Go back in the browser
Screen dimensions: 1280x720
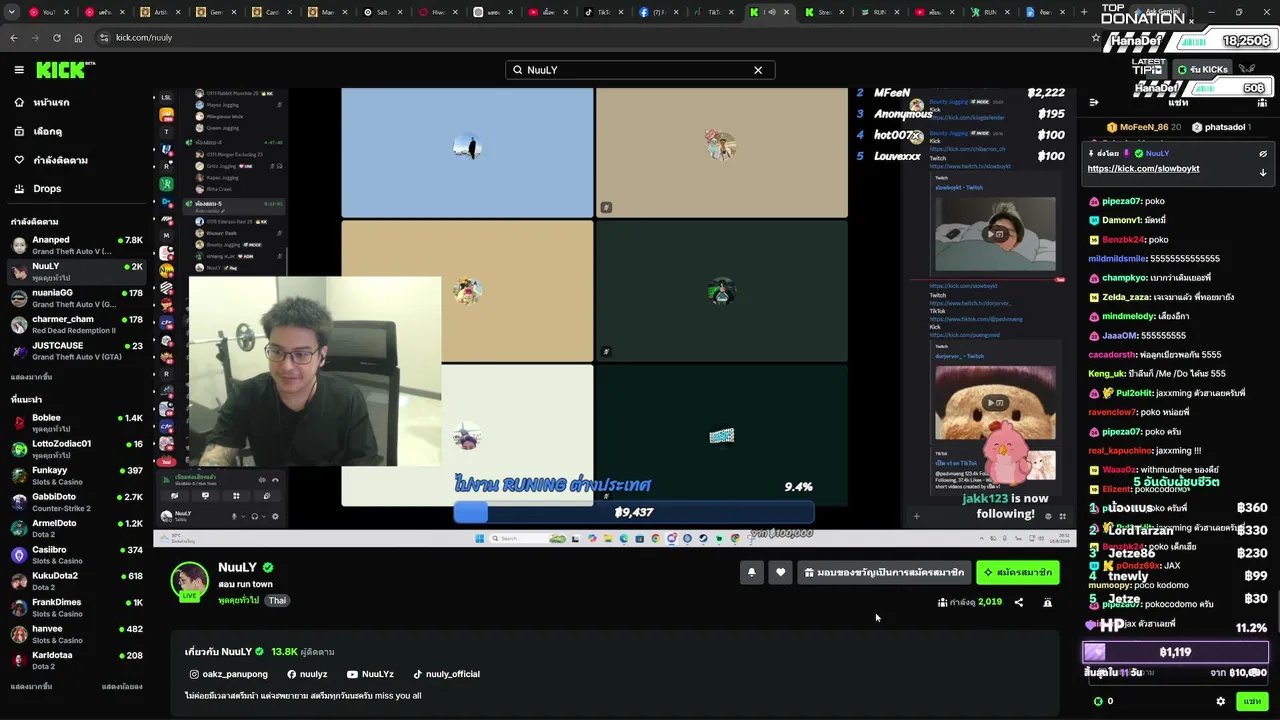pyautogui.click(x=14, y=37)
